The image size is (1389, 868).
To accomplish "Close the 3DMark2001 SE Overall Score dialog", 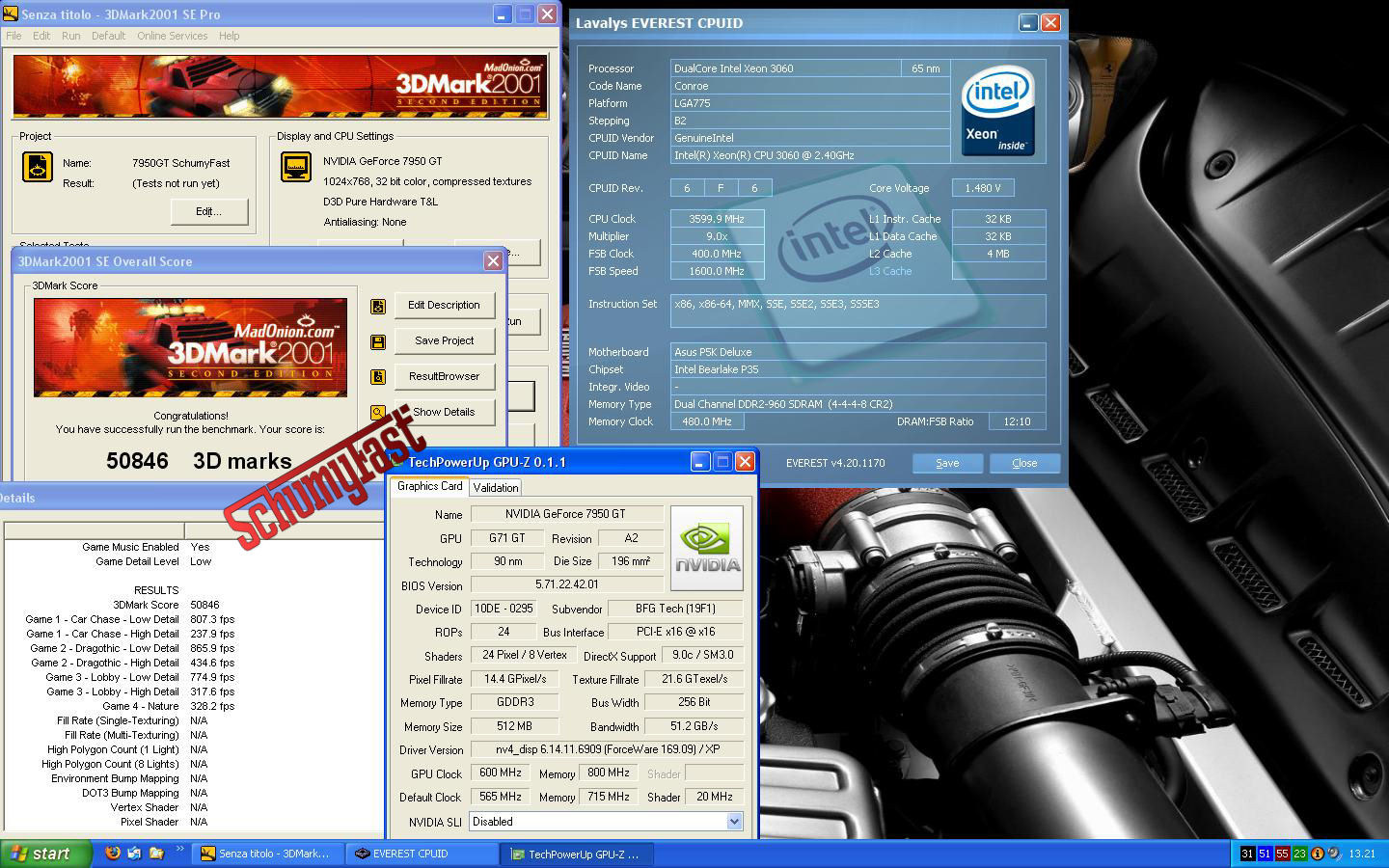I will pos(493,261).
